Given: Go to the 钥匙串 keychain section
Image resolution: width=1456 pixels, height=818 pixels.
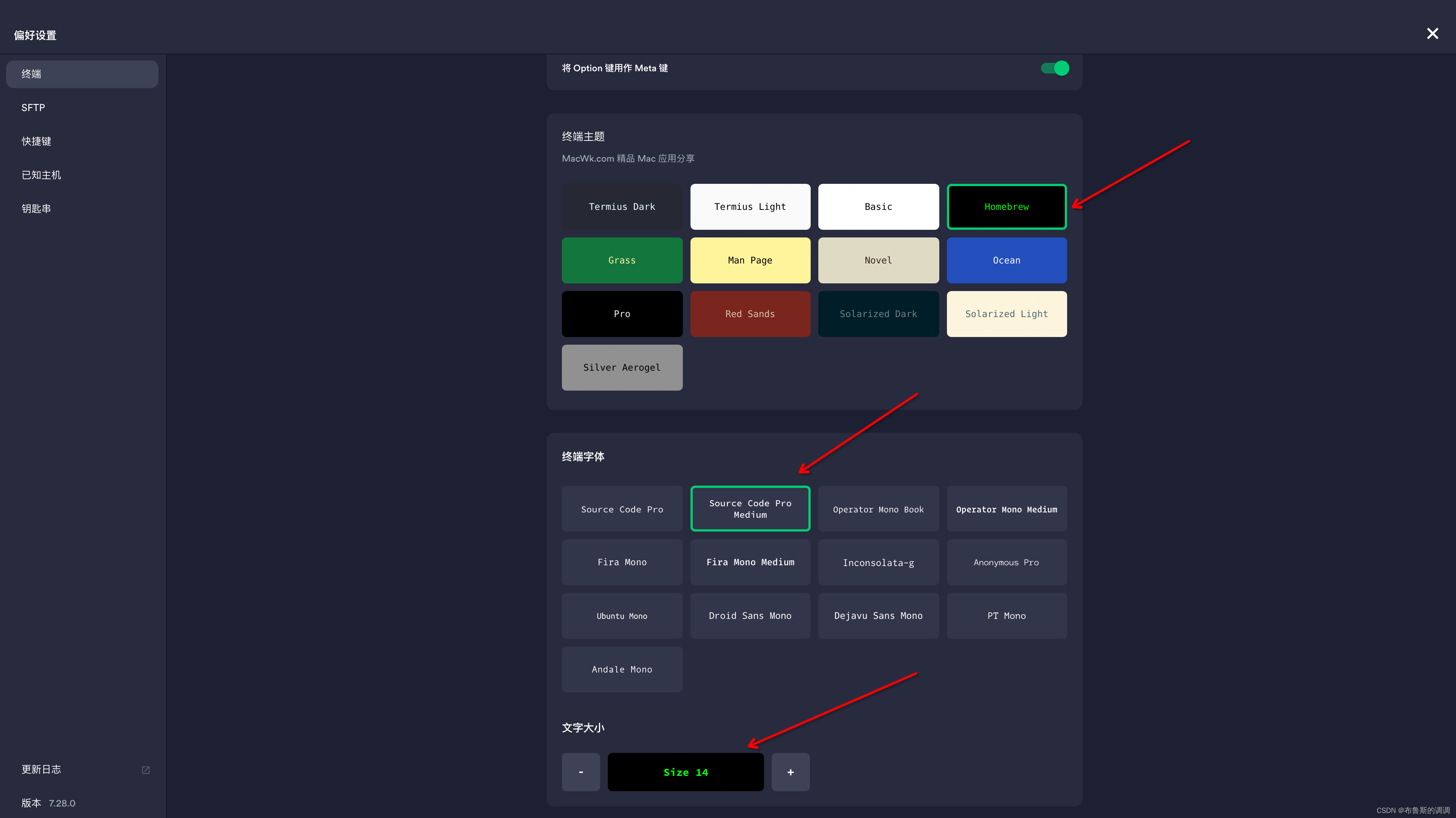Looking at the screenshot, I should pyautogui.click(x=36, y=209).
